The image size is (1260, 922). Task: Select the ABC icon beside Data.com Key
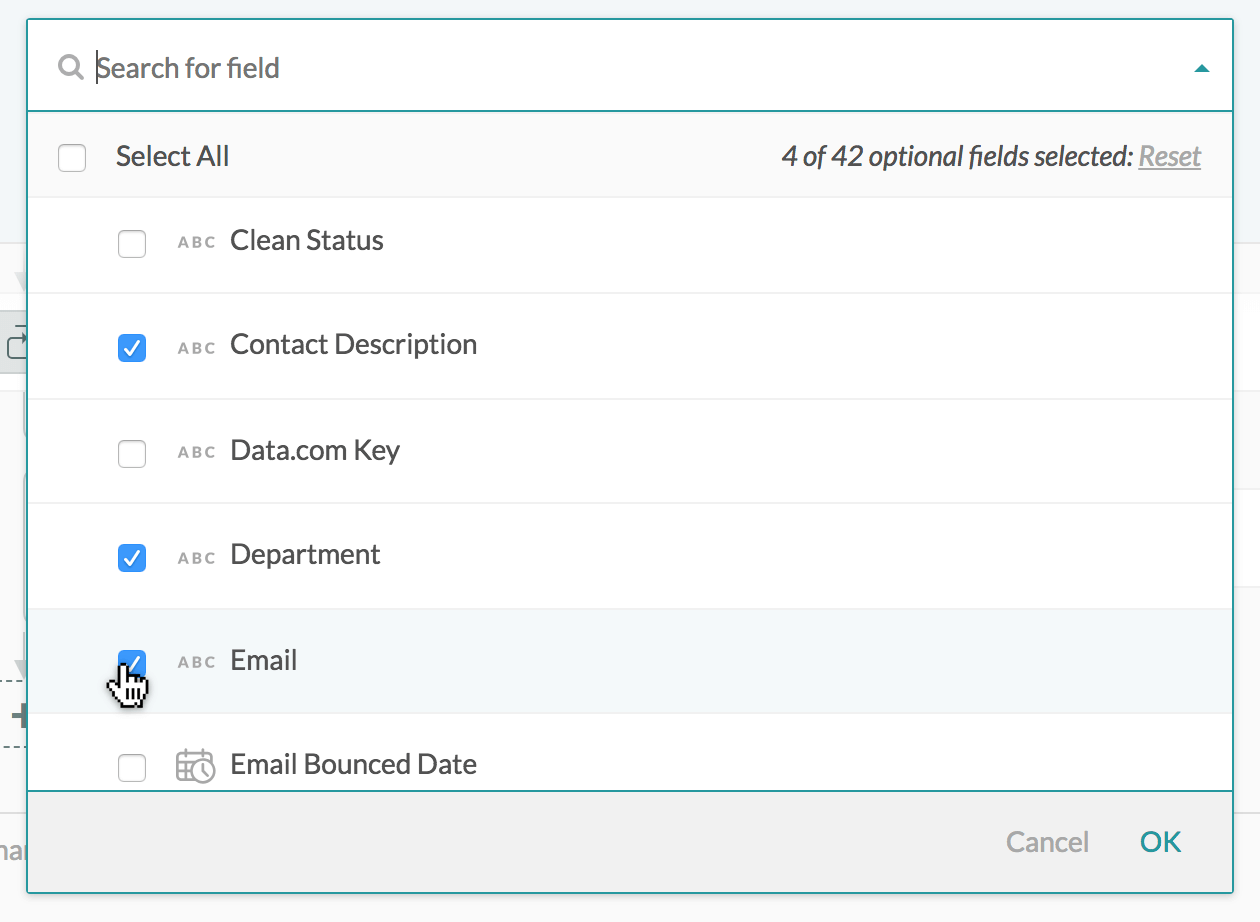pos(196,452)
